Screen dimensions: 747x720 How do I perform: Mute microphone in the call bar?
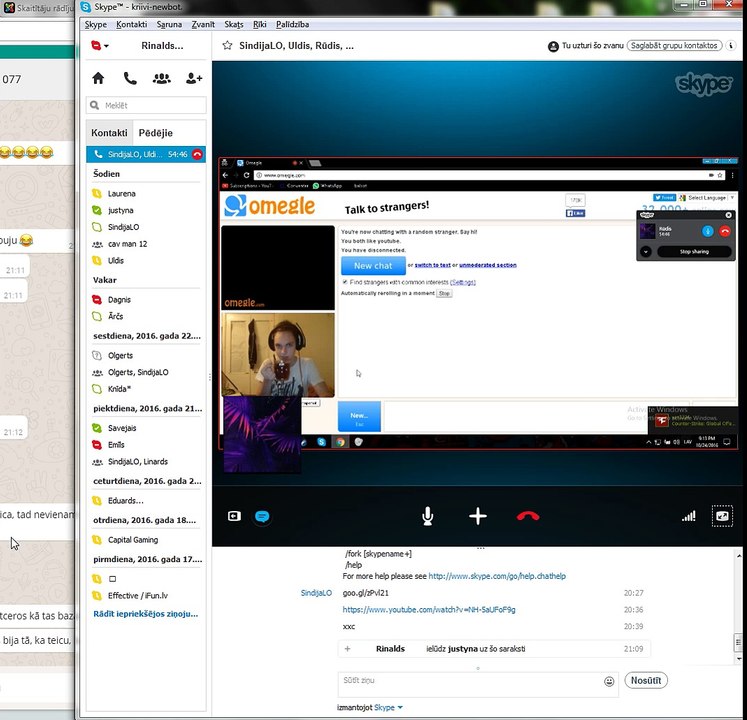428,516
